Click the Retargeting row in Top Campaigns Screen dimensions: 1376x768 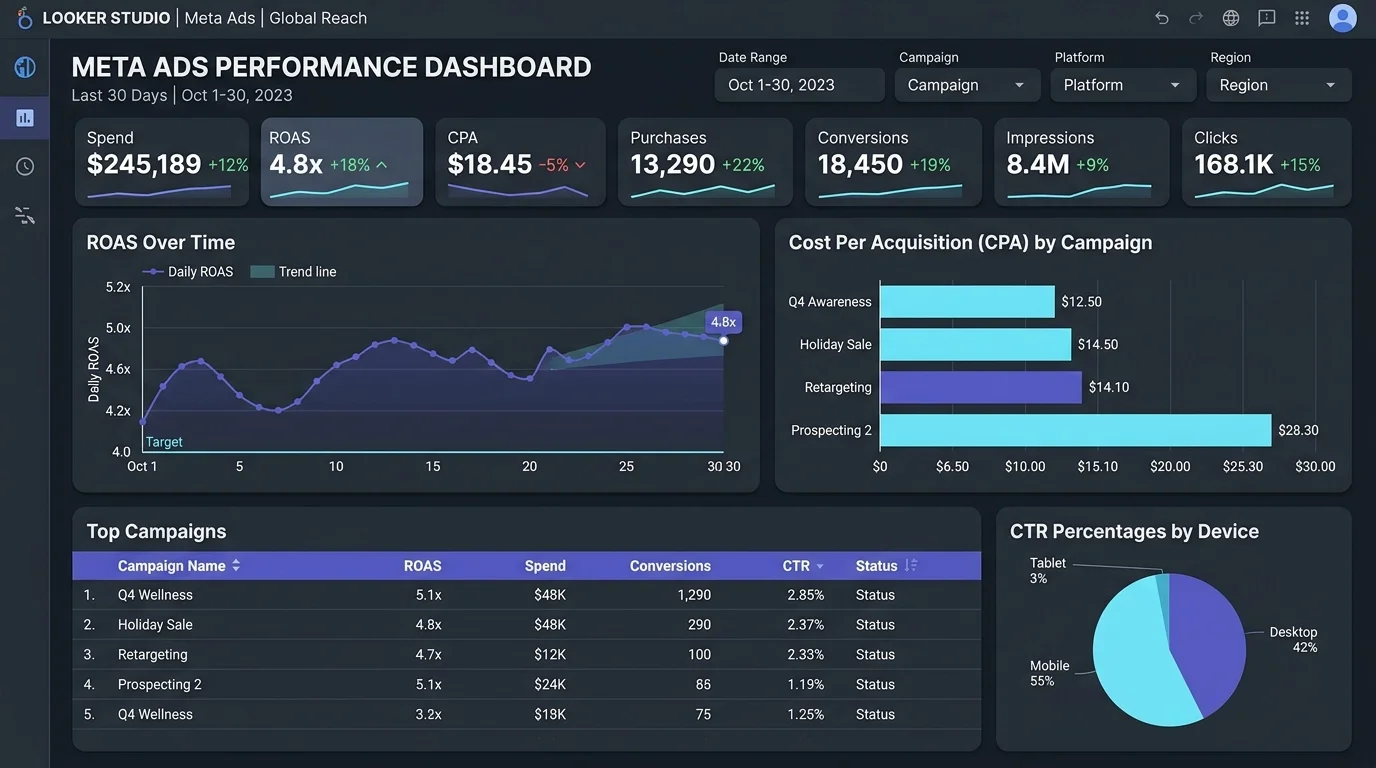(526, 655)
